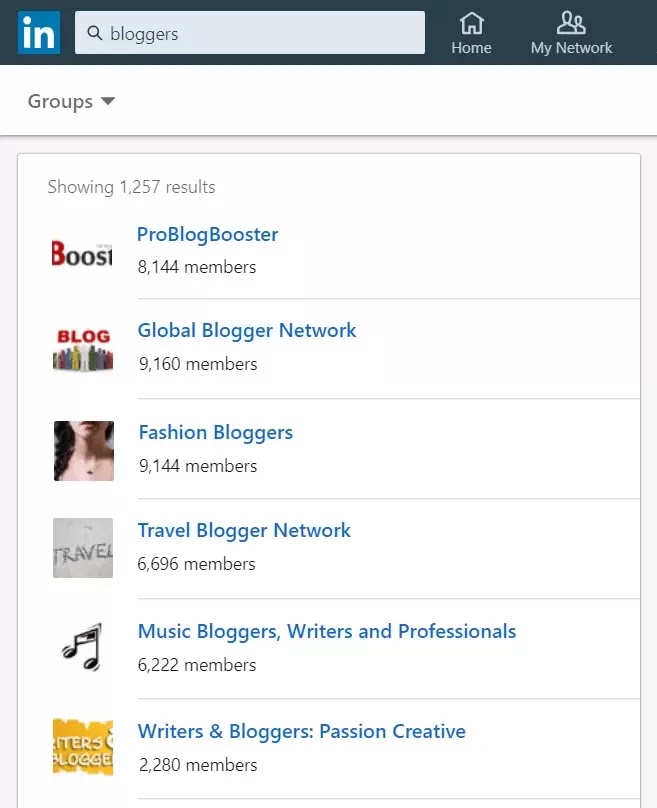Open the Fashion Bloggers group photo
The width and height of the screenshot is (657, 808).
point(83,450)
